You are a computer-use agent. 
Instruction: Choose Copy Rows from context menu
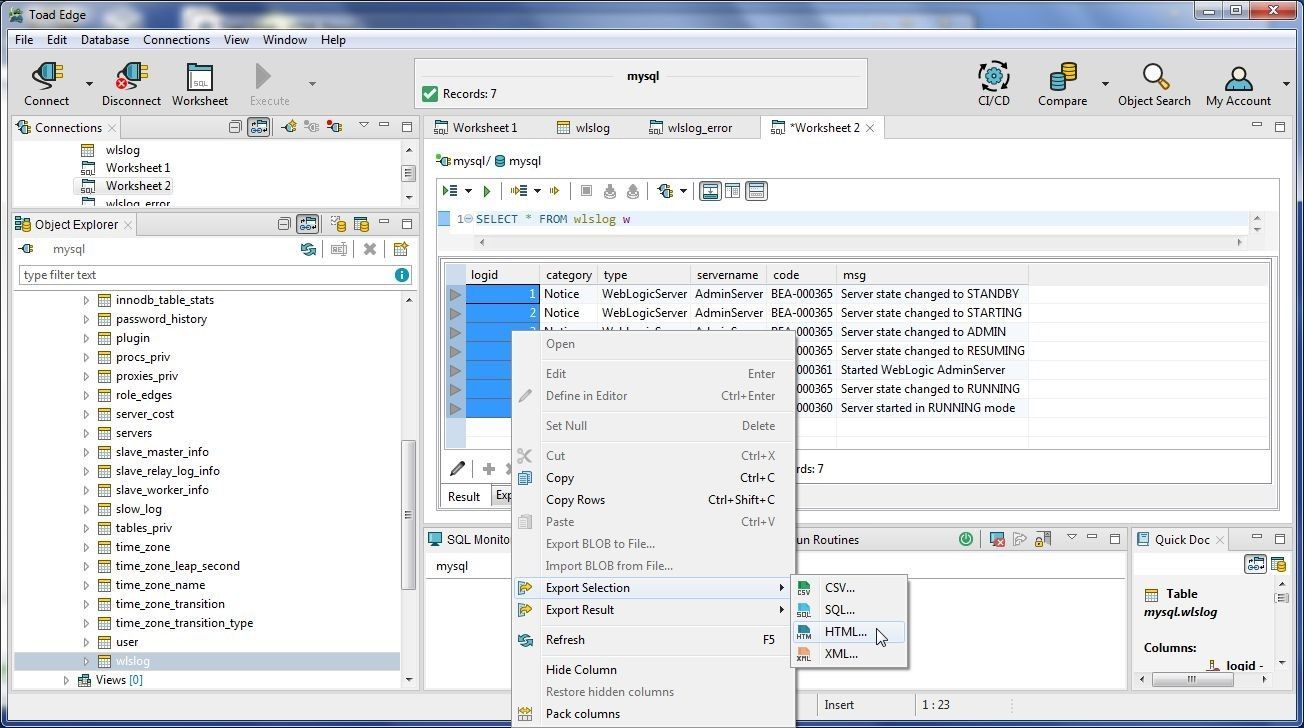point(653,500)
